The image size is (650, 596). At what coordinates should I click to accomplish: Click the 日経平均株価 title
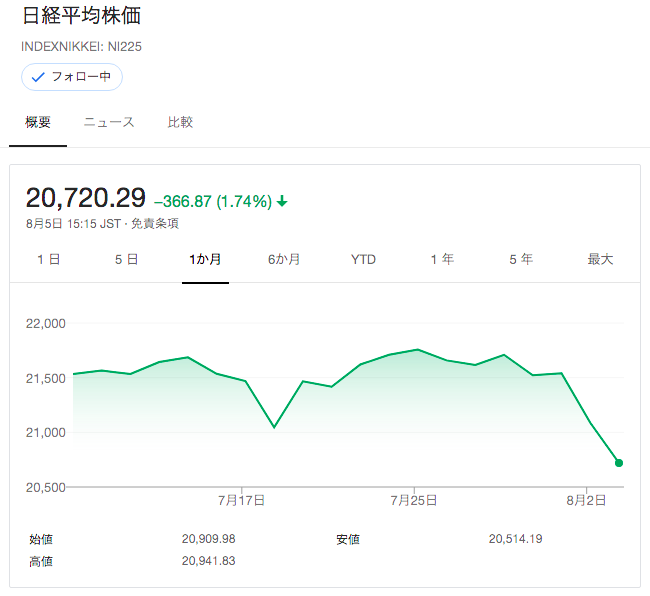[x=82, y=16]
